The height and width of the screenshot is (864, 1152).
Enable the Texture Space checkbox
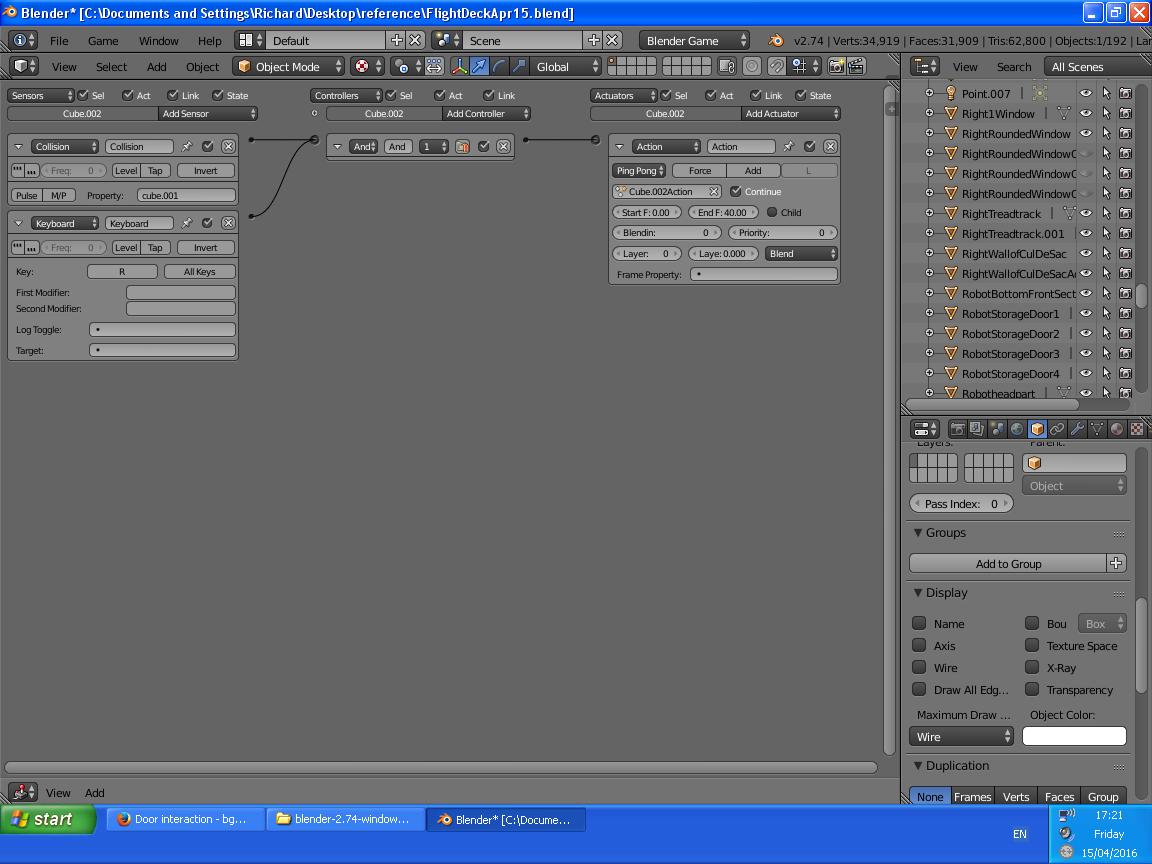coord(1032,645)
